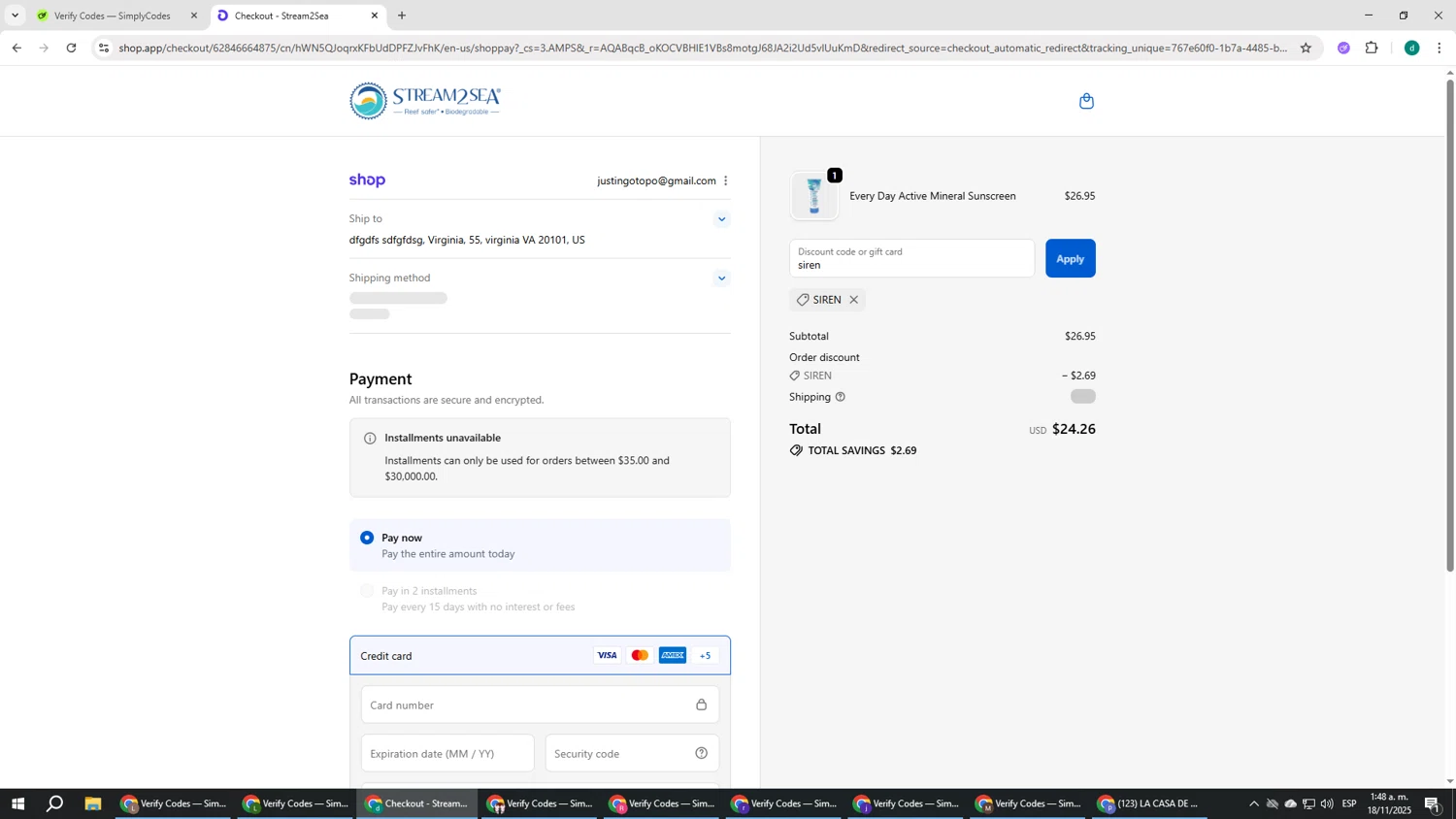Click the security code help icon
Screen dimensions: 1456x819
701,753
